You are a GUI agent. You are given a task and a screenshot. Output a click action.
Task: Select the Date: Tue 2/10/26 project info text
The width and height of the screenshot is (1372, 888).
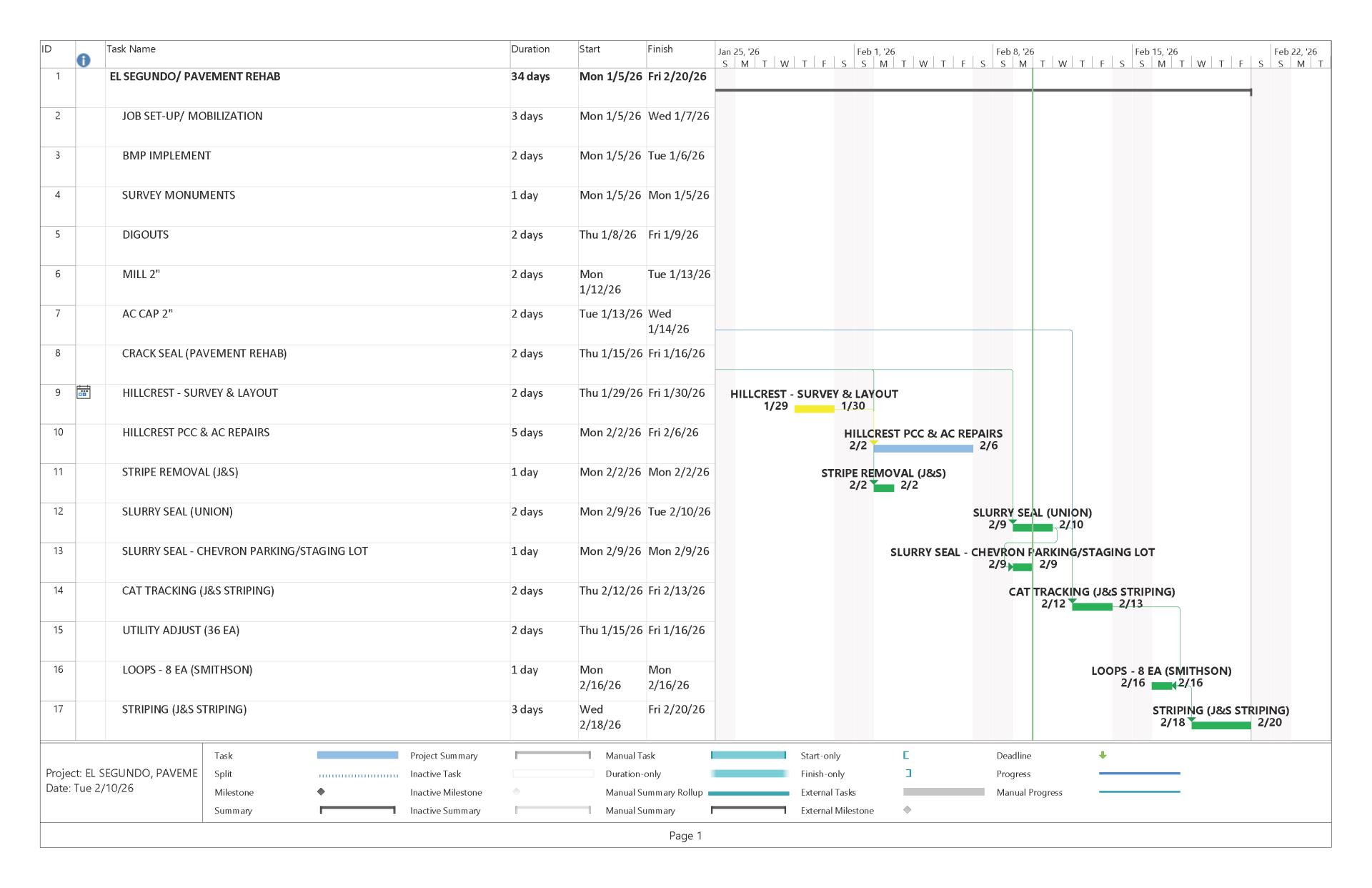click(x=89, y=786)
